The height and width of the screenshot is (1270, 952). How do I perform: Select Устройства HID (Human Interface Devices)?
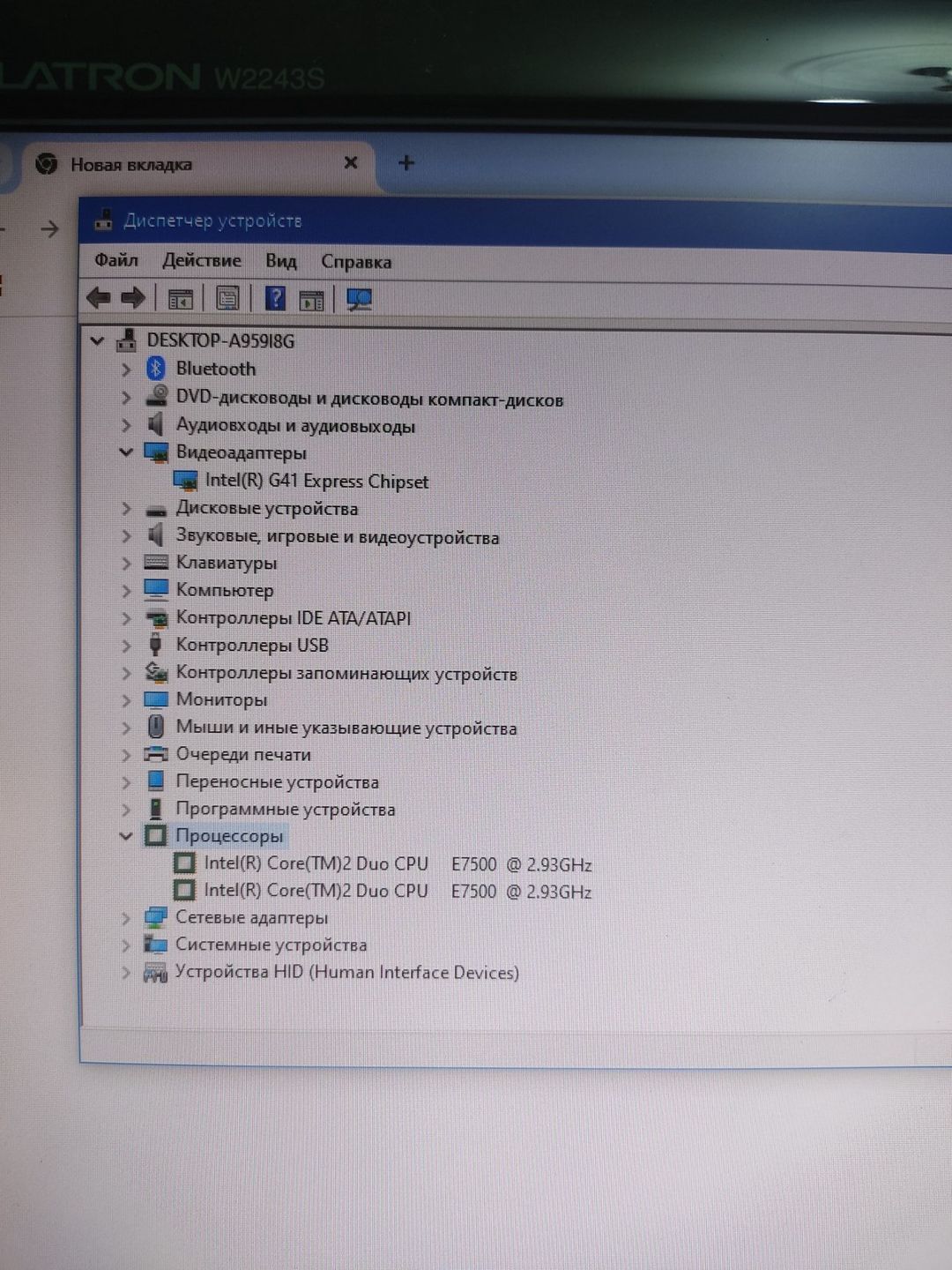tap(346, 973)
